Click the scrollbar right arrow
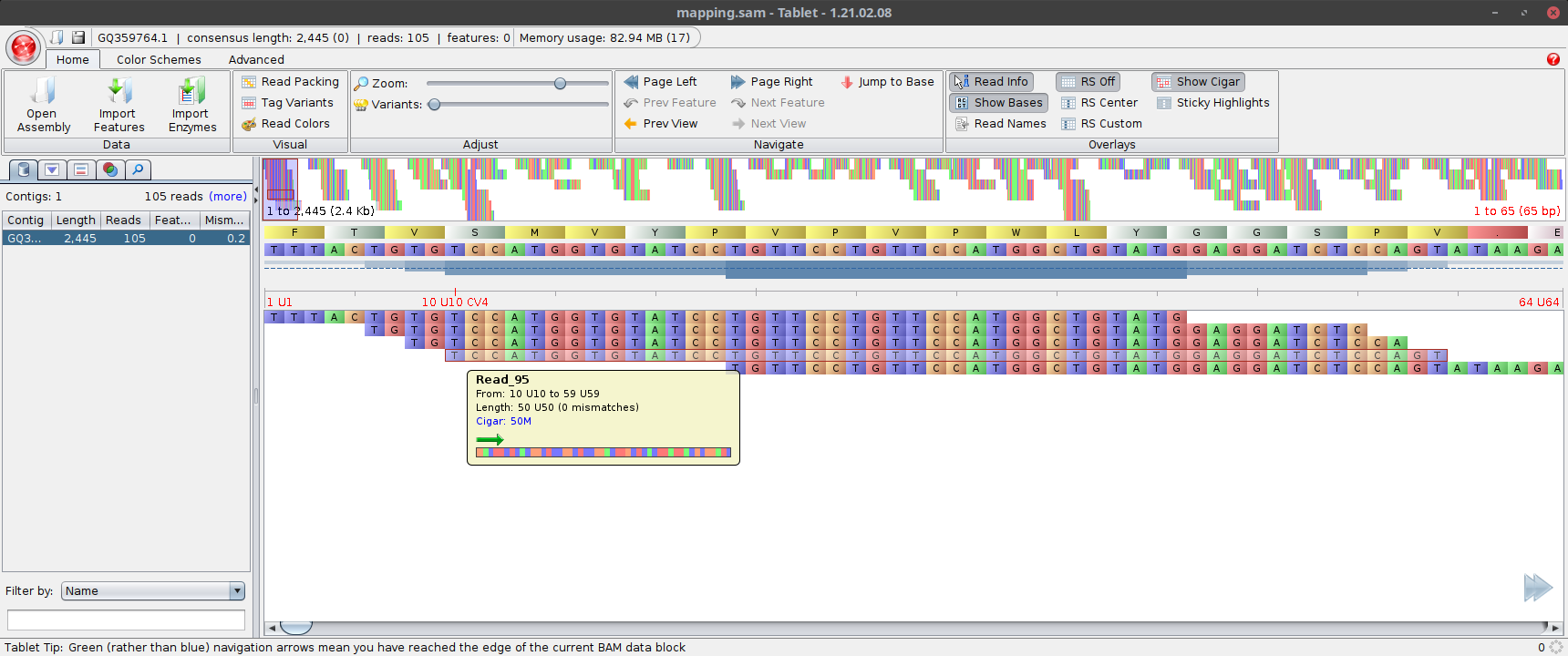 coord(1555,627)
